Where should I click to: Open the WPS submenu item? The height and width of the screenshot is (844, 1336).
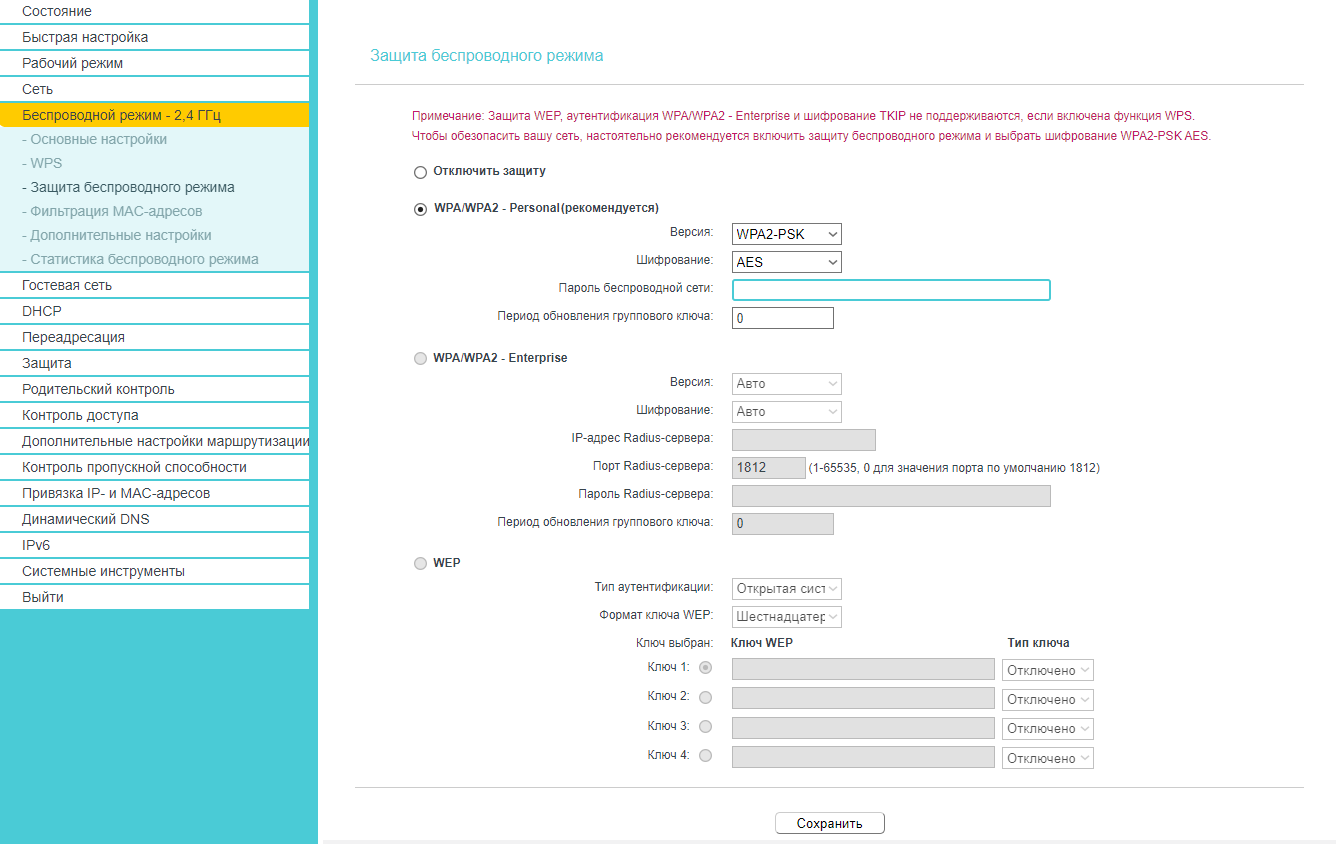pos(154,163)
